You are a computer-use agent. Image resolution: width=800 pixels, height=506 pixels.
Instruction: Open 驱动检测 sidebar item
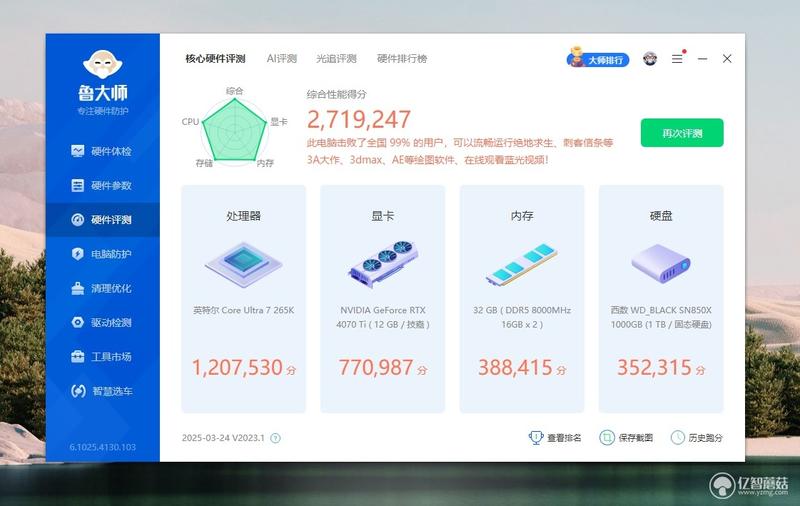click(x=102, y=322)
